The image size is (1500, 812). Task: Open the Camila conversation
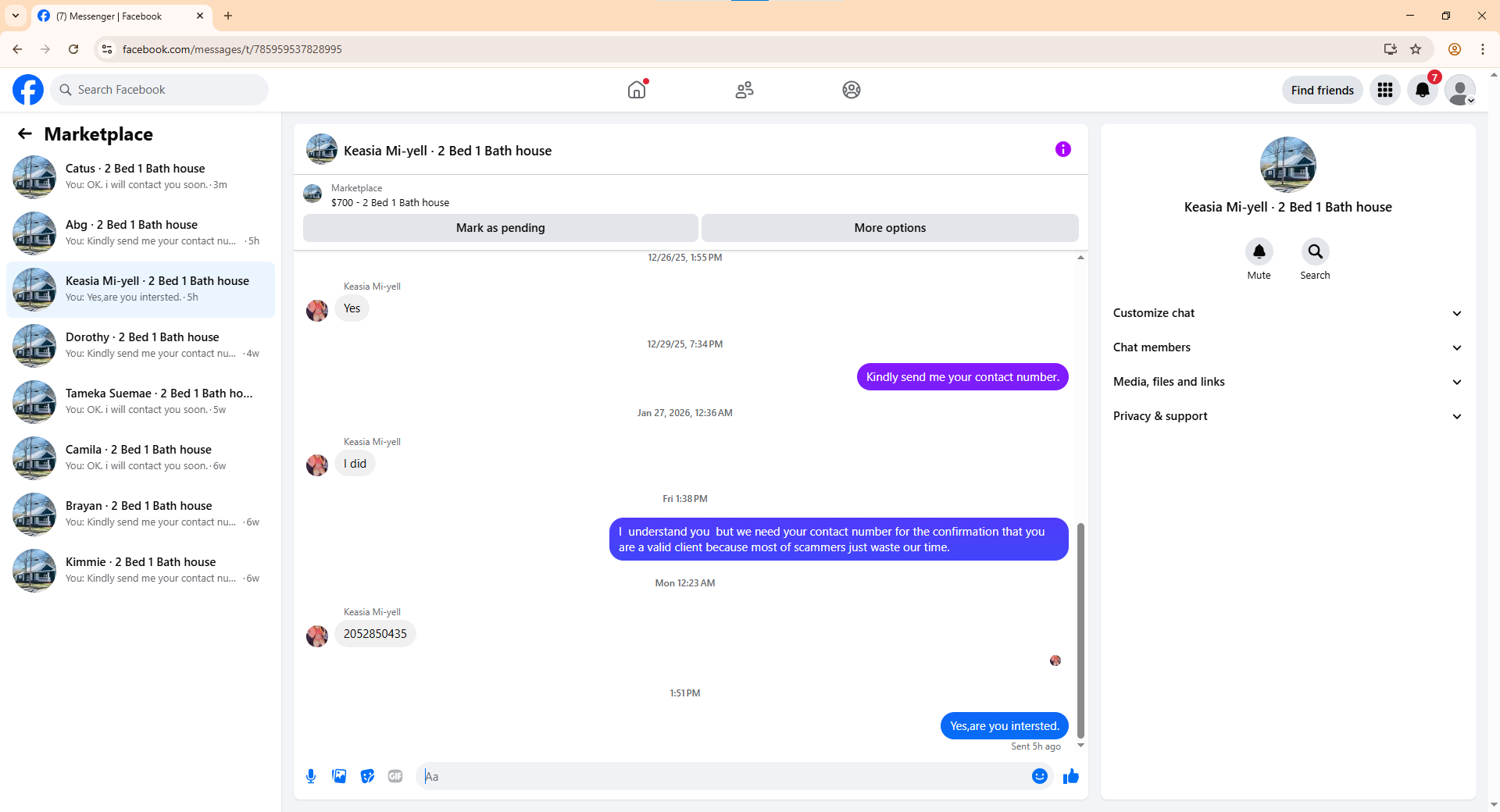point(141,458)
